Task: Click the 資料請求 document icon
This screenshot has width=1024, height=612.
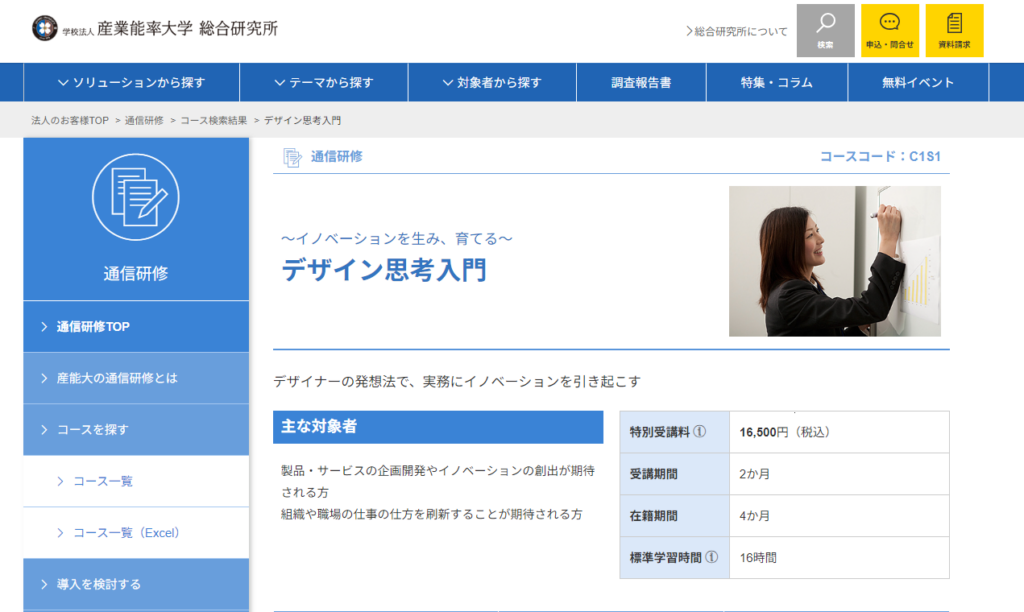Action: click(x=954, y=24)
